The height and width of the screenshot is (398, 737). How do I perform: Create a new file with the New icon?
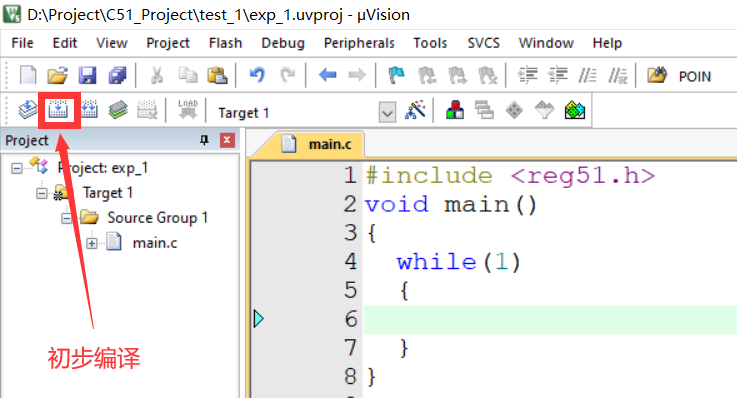point(27,75)
